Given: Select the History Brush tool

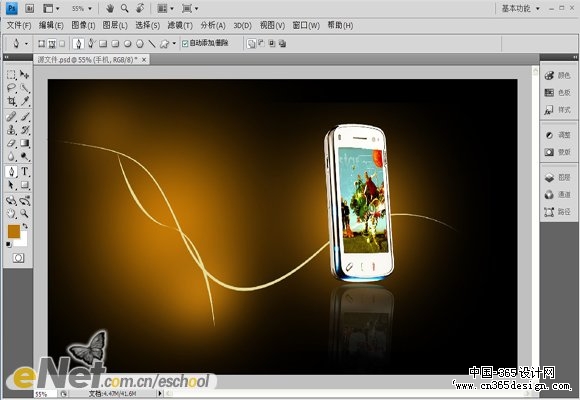Looking at the screenshot, I should pos(25,130).
